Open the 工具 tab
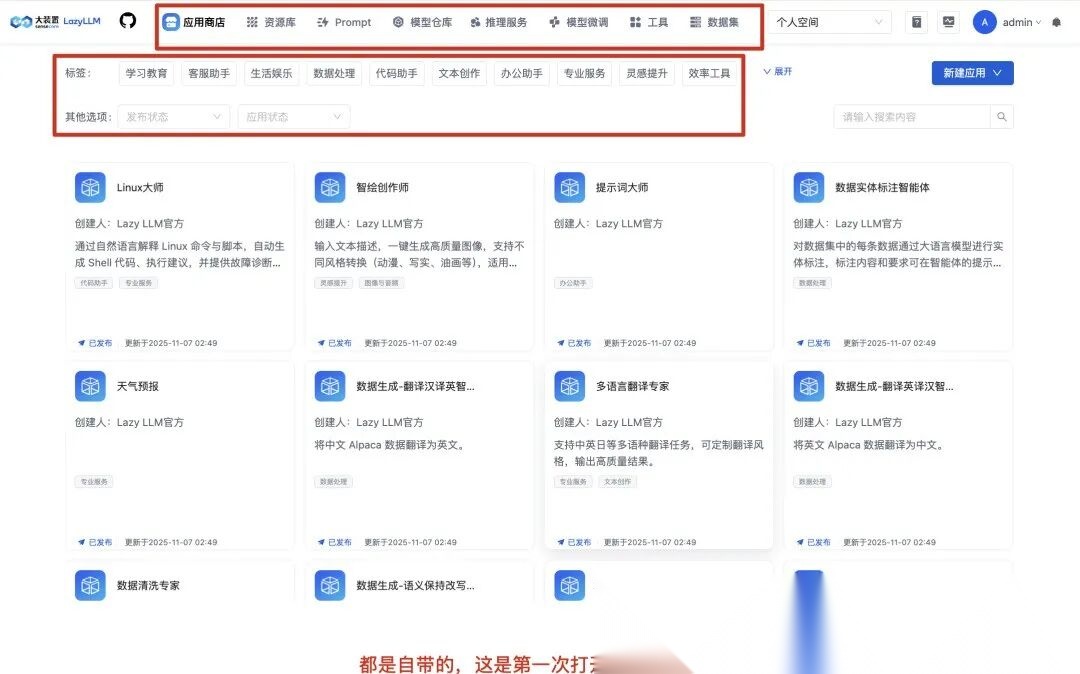This screenshot has height=674, width=1080. point(649,22)
